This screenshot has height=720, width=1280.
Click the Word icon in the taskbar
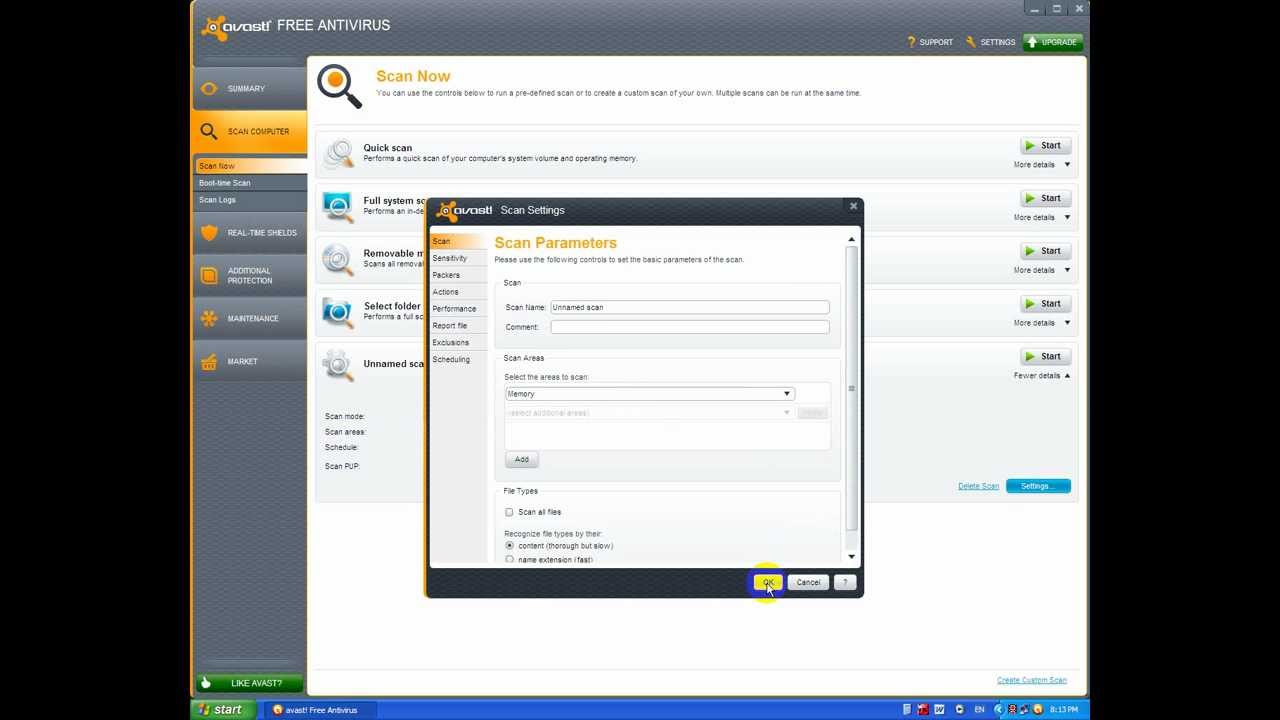pyautogui.click(x=939, y=710)
